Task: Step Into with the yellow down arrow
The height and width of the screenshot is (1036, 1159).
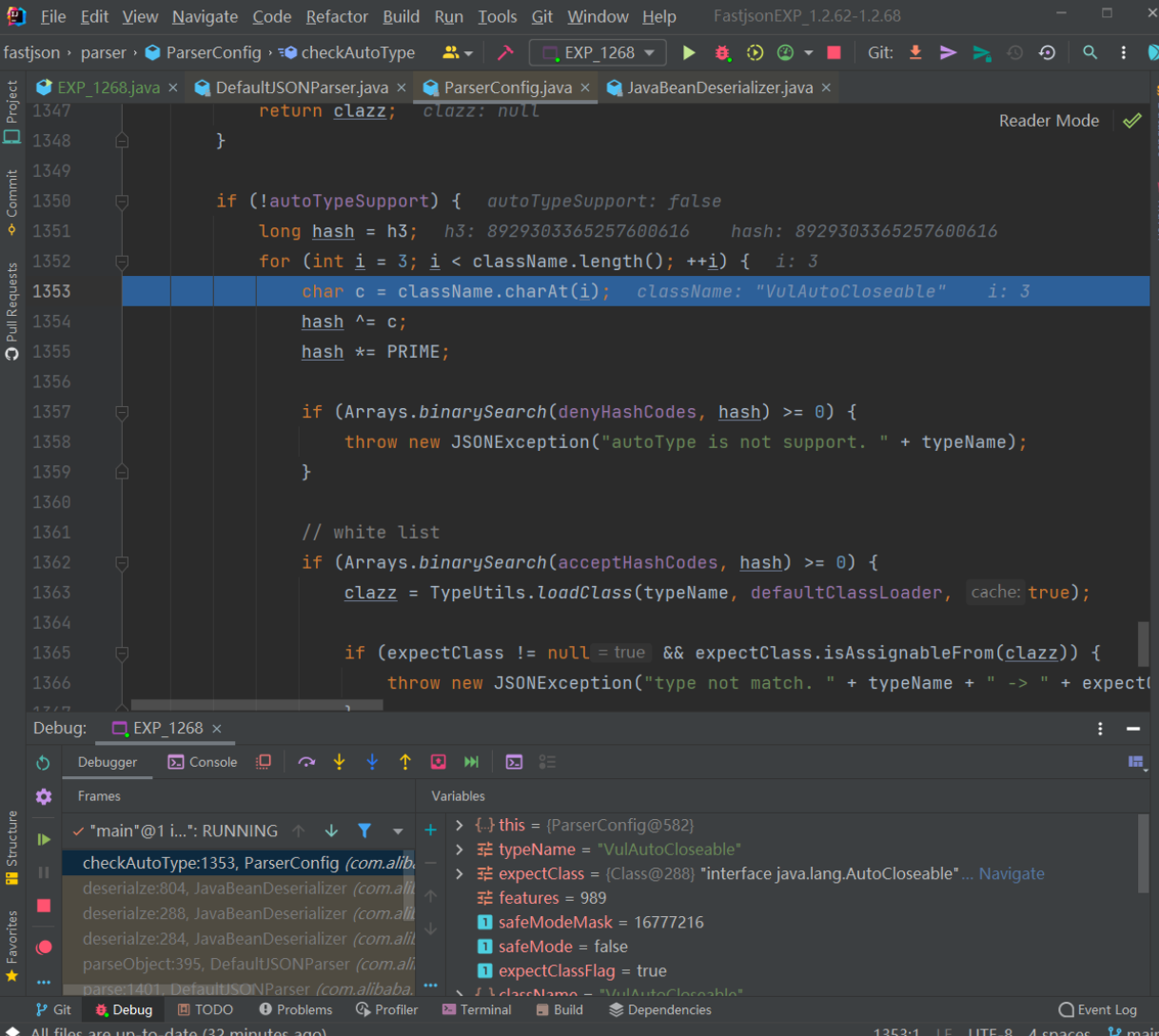Action: click(339, 762)
